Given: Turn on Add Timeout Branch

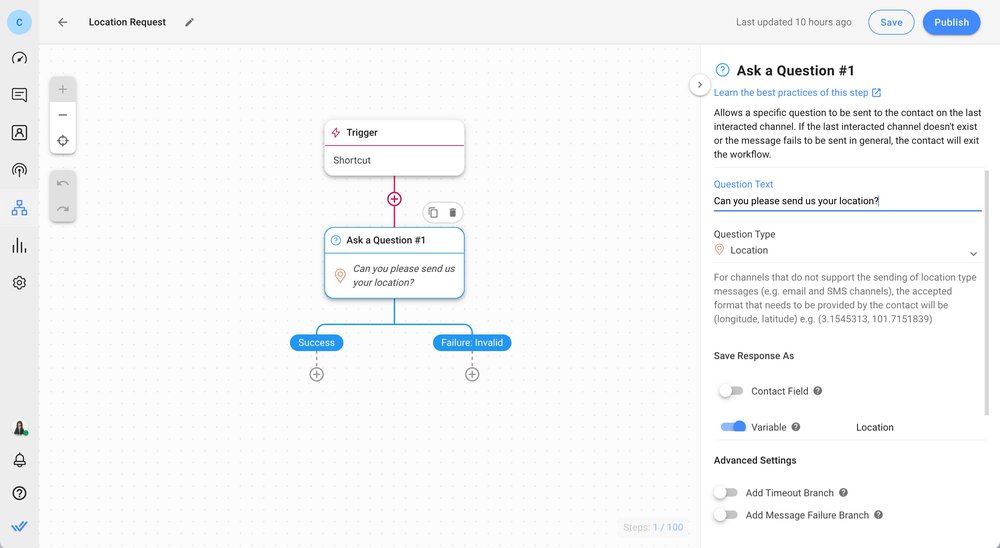Looking at the screenshot, I should (726, 493).
